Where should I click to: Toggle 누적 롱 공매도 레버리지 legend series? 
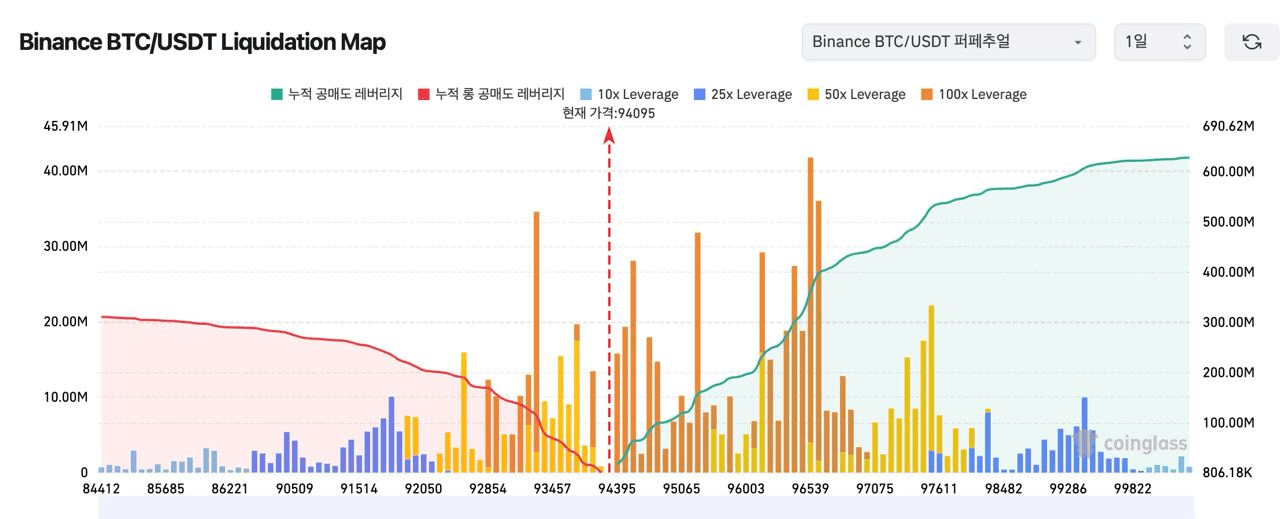[491, 94]
